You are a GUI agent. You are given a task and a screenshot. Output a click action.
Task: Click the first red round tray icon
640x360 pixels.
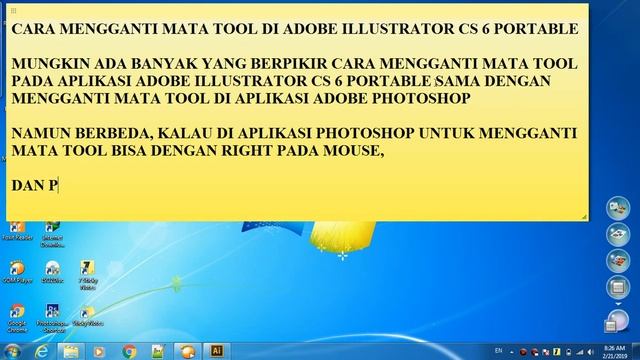tap(523, 352)
